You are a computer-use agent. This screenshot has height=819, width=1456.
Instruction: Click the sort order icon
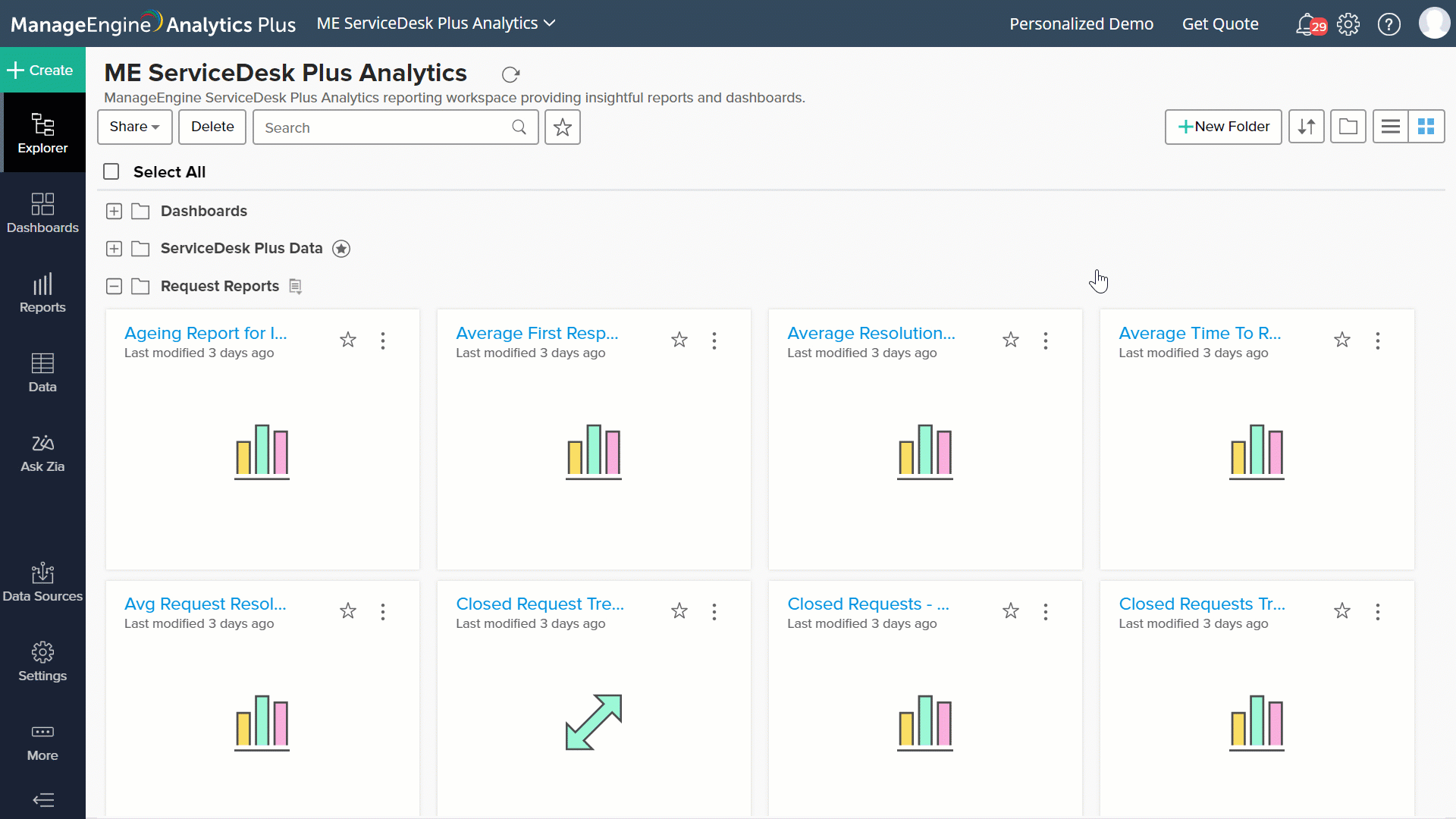click(1306, 127)
